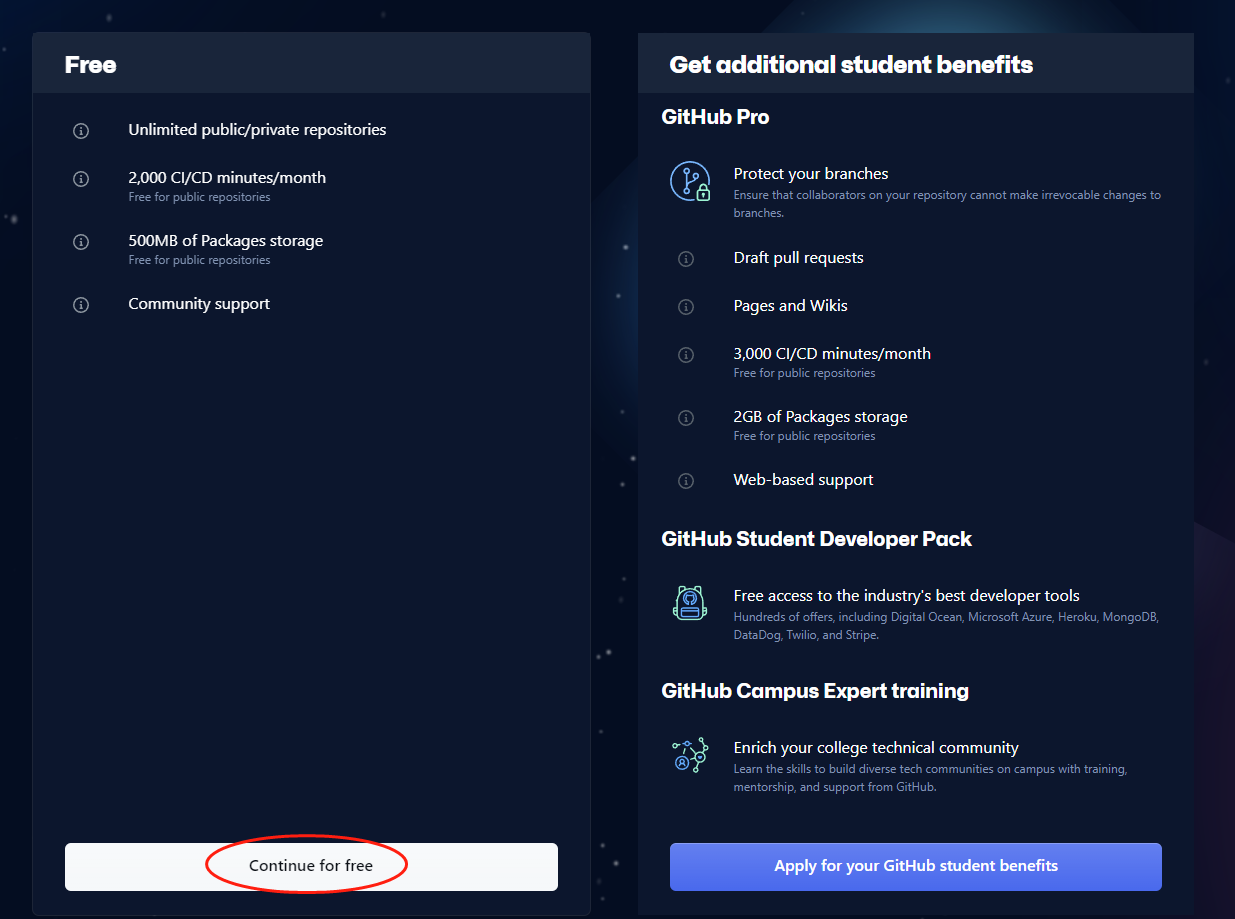
Task: Click Free access to industry's best developer tools
Action: point(906,595)
